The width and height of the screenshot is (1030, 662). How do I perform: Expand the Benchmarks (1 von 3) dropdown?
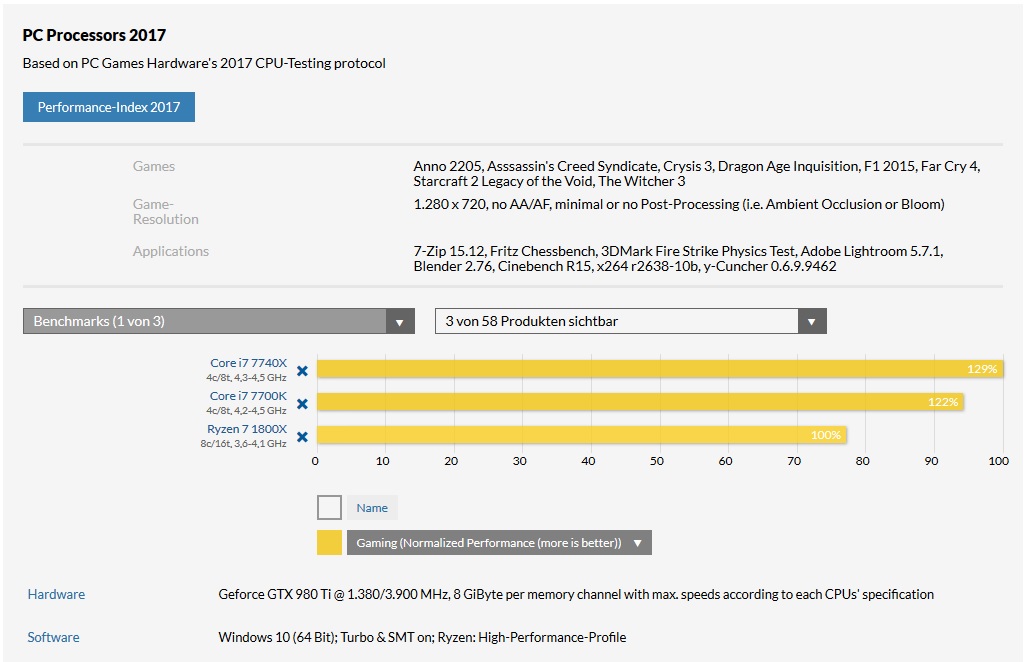click(219, 321)
